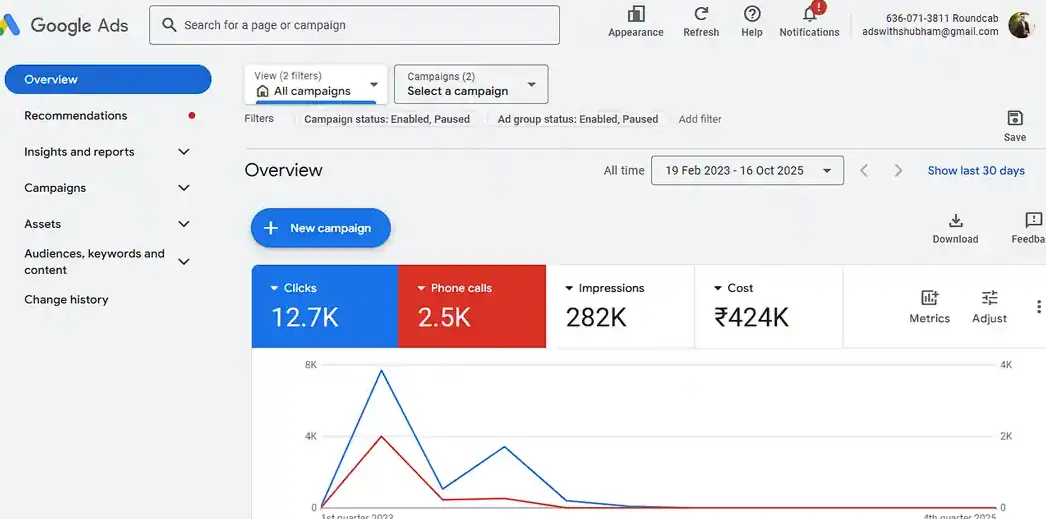1046x519 pixels.
Task: Click the search for a page field
Action: 354,25
